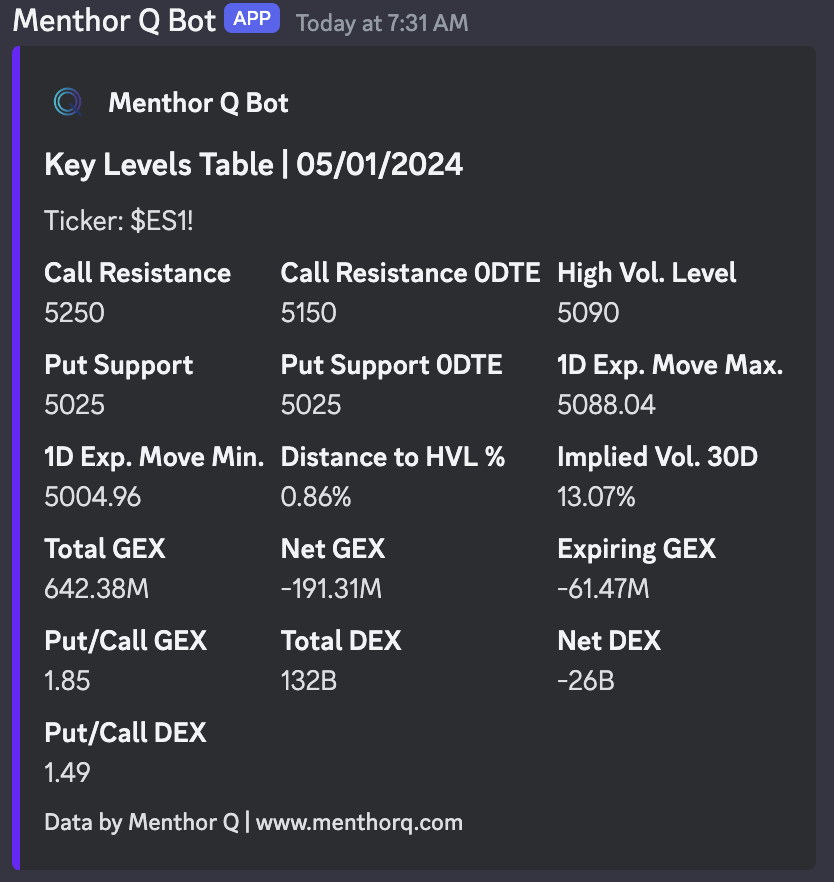This screenshot has height=882, width=834.
Task: Click the Implied Vol. 30D percentage
Action: tap(590, 497)
